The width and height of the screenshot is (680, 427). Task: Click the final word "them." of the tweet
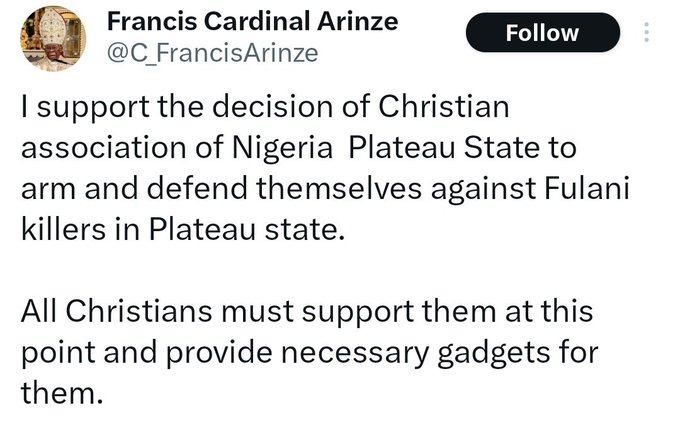[x=60, y=392]
